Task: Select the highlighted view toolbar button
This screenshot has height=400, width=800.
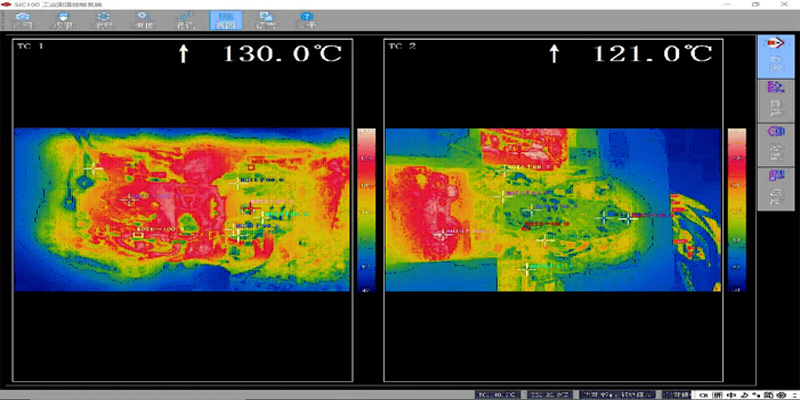Action: [226, 20]
